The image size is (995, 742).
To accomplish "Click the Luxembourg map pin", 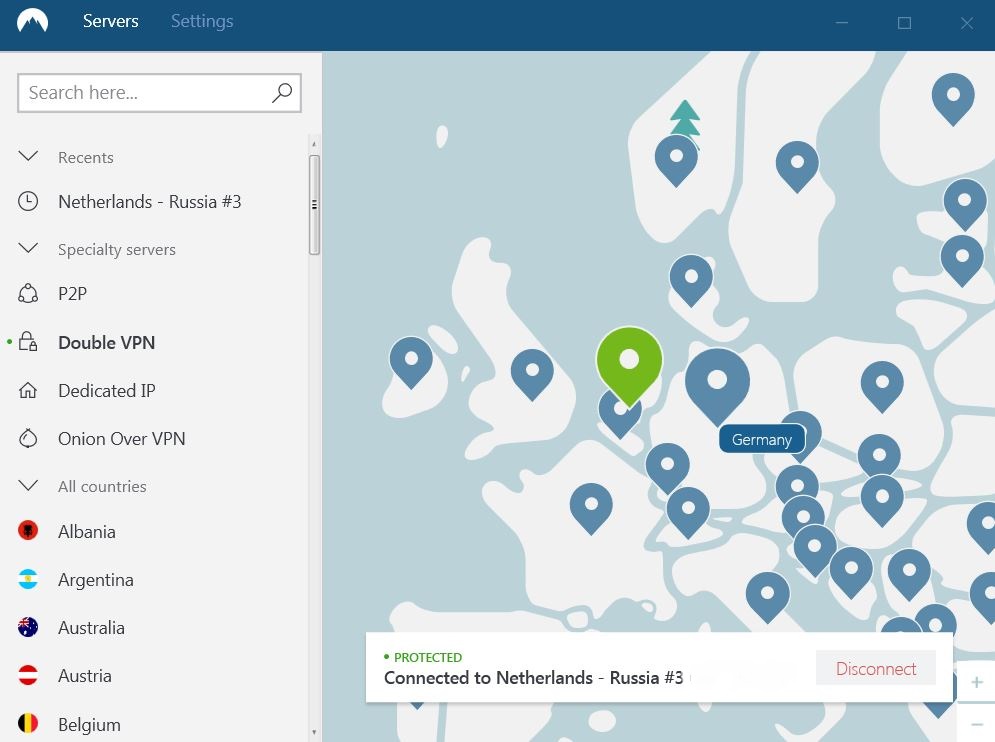I will point(667,467).
